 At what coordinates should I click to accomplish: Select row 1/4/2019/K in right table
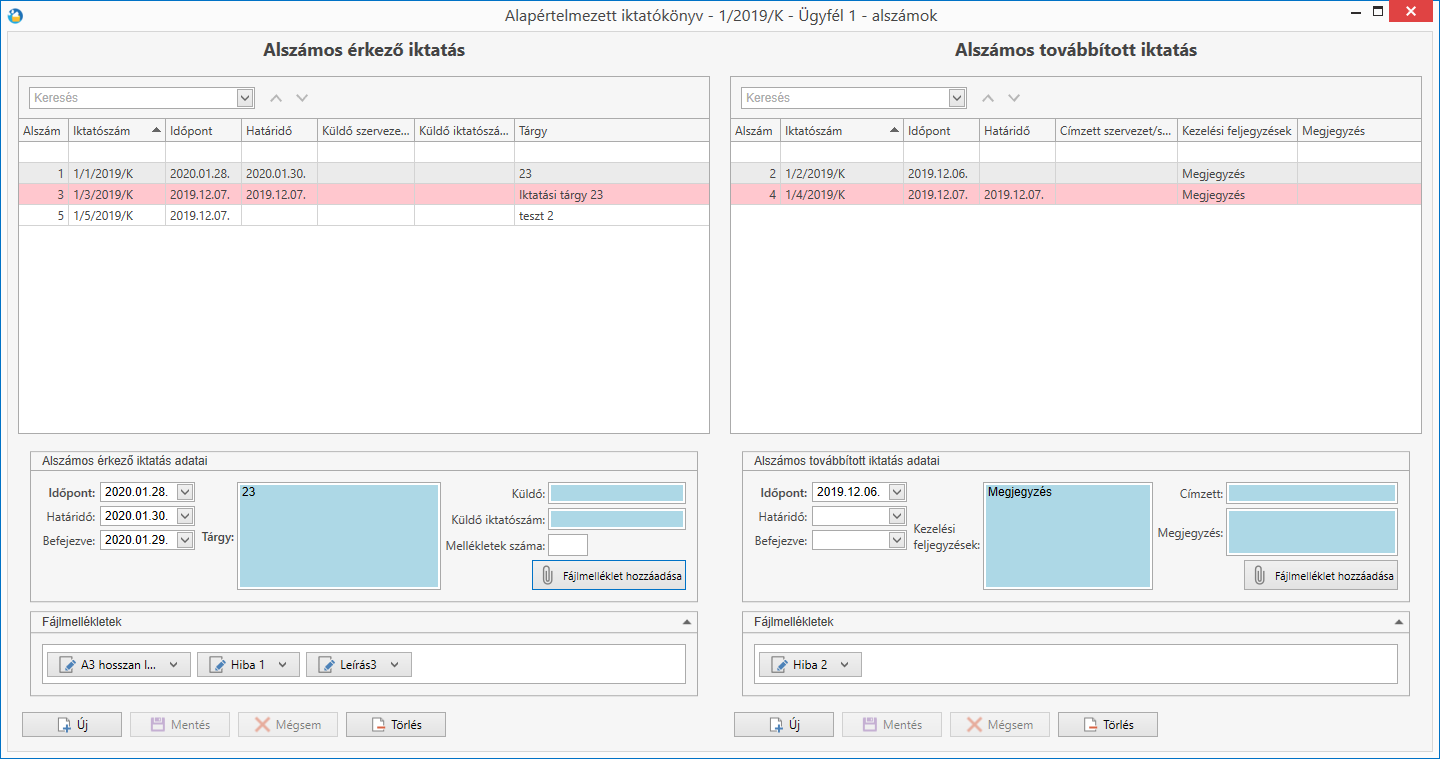click(1076, 195)
